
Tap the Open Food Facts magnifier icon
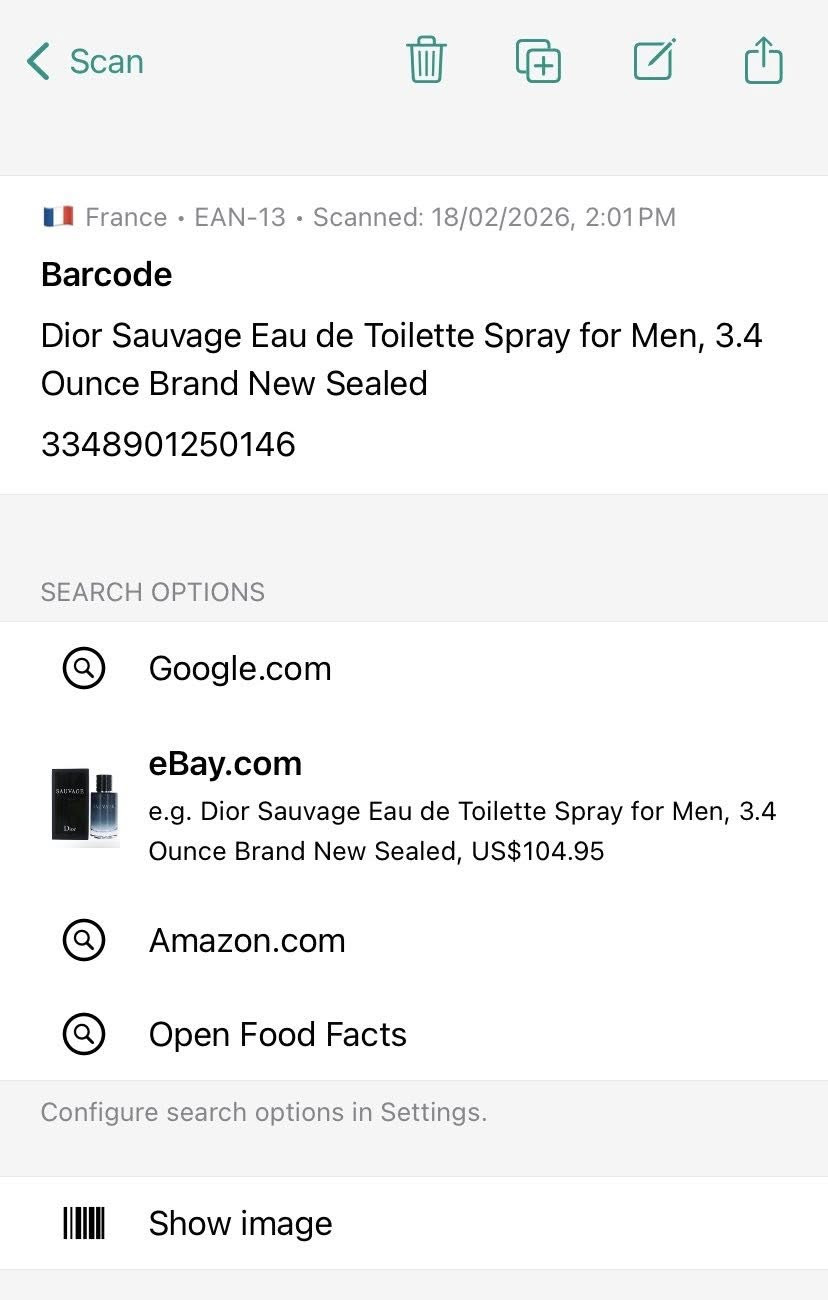click(x=84, y=1034)
